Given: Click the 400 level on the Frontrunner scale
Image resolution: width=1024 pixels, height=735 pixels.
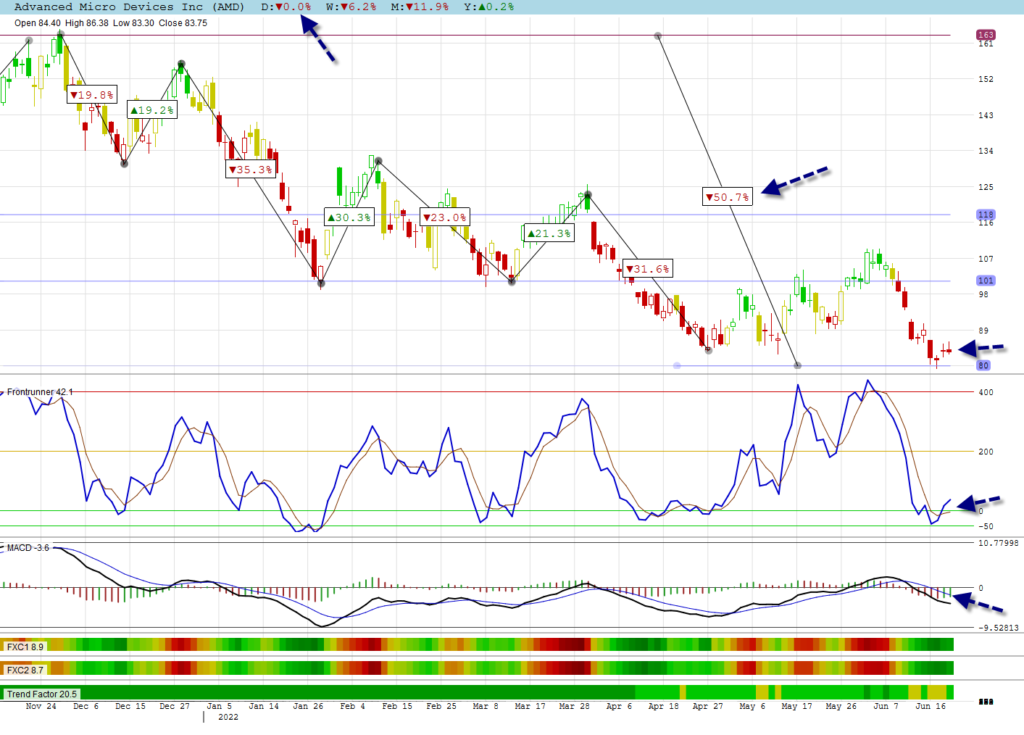Looking at the screenshot, I should tap(986, 392).
